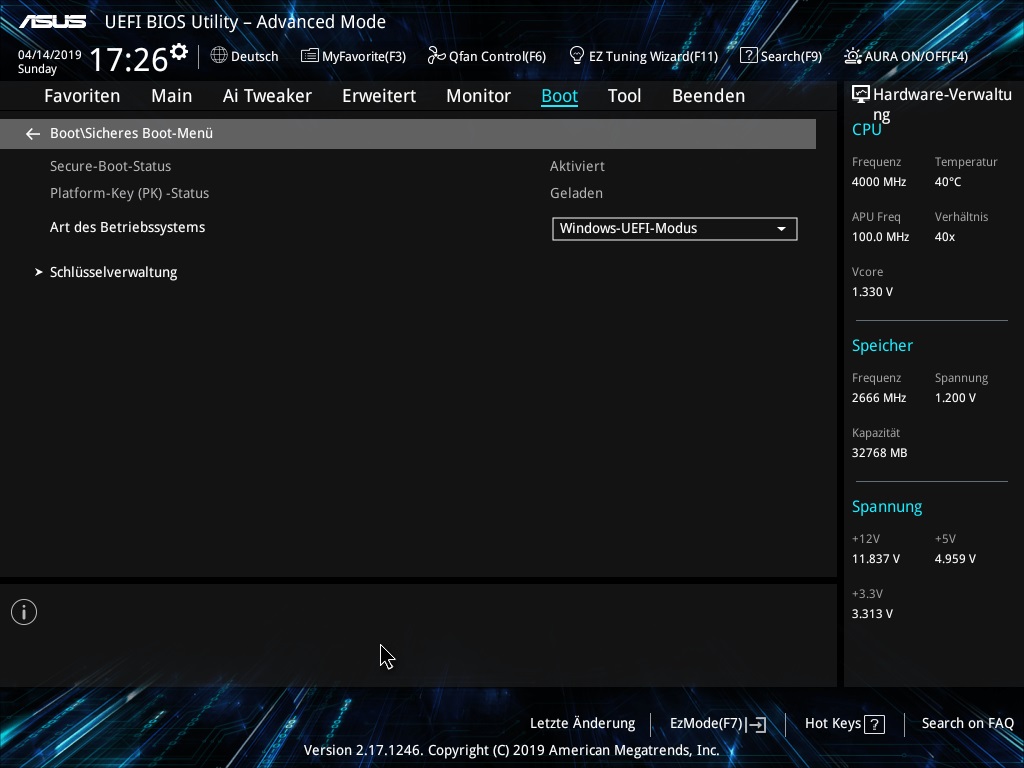The width and height of the screenshot is (1024, 768).
Task: Select the Boot tab
Action: click(560, 96)
